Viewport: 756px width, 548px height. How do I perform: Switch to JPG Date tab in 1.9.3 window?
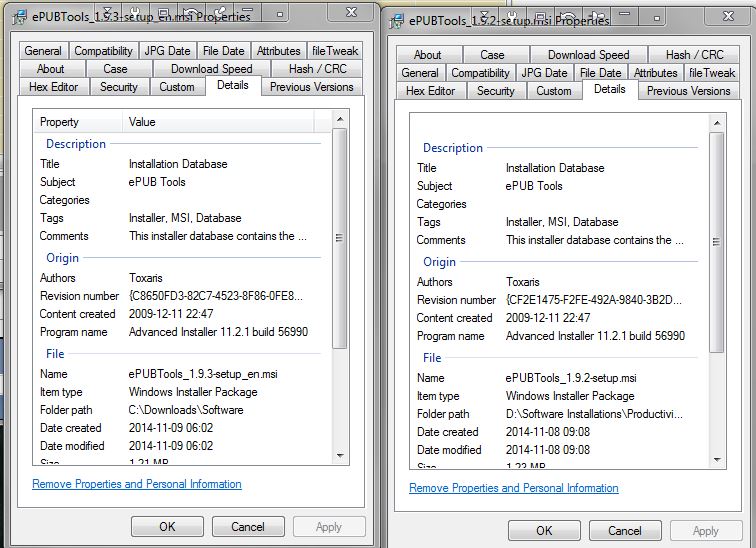pyautogui.click(x=167, y=51)
